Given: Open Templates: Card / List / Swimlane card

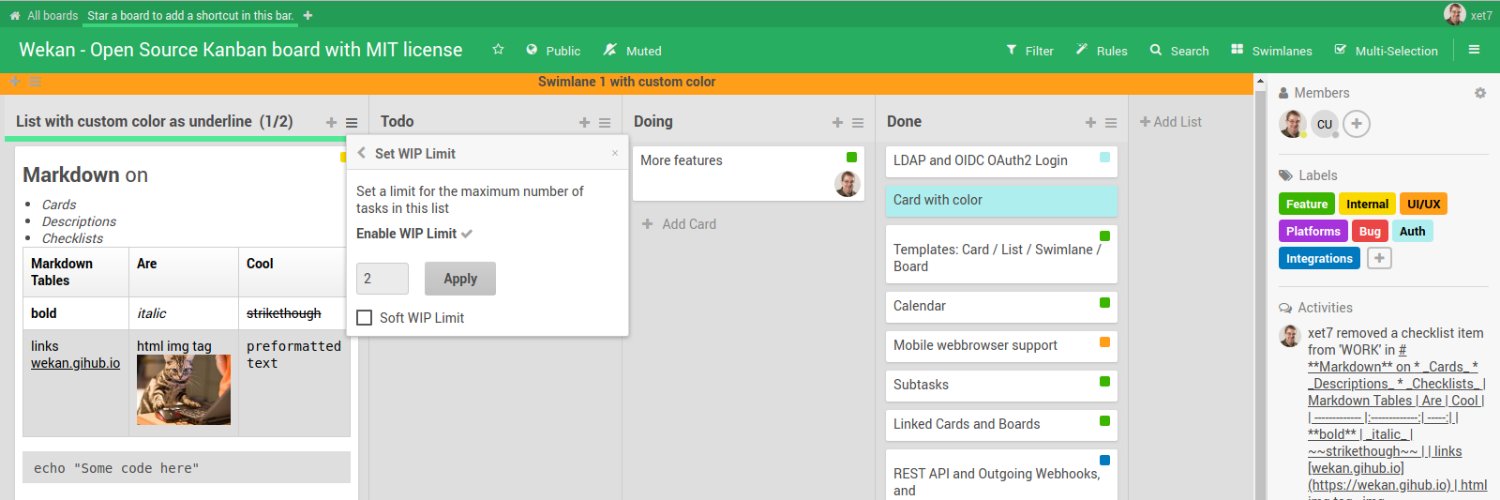Looking at the screenshot, I should [1001, 254].
